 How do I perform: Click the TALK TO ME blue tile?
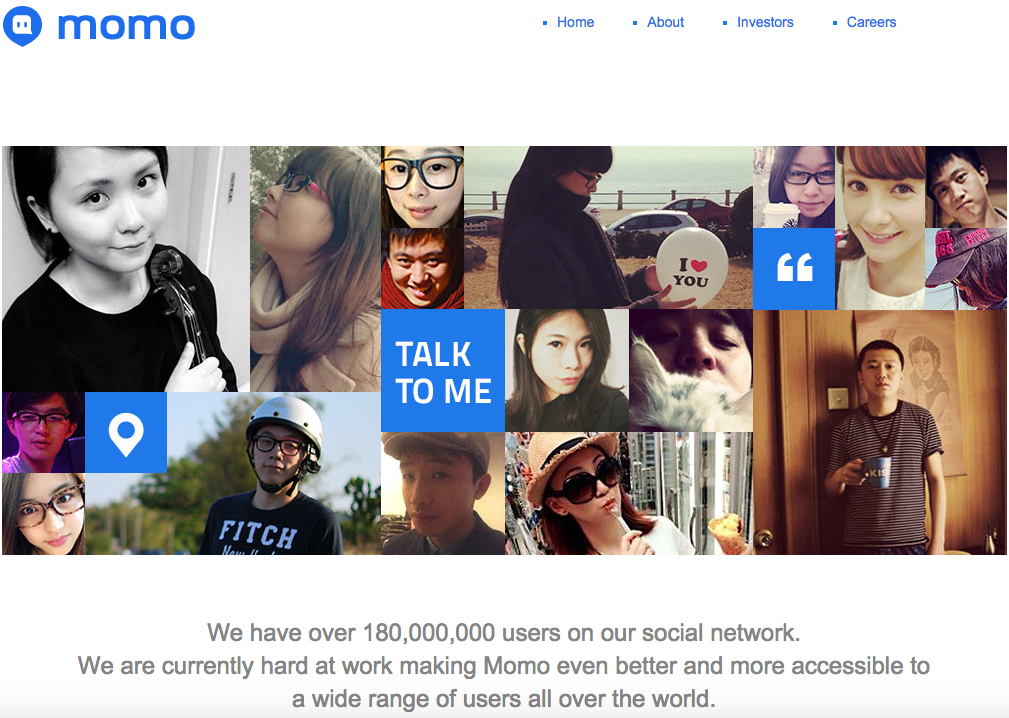(443, 371)
